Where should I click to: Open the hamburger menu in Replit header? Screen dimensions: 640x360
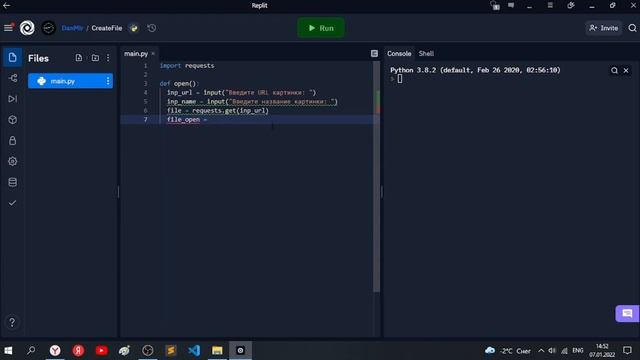click(x=8, y=28)
